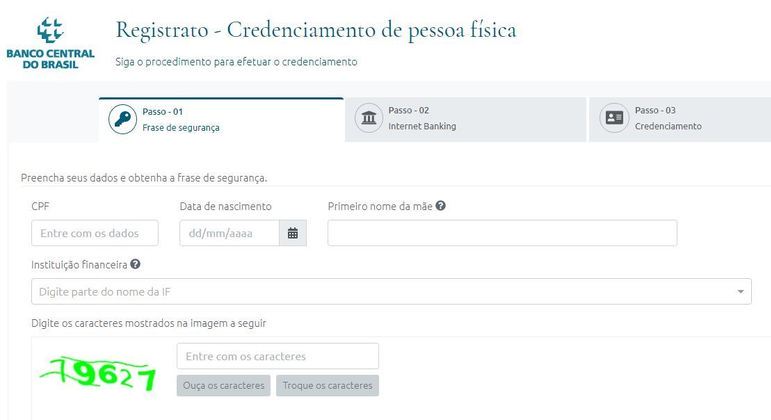The height and width of the screenshot is (420, 771).
Task: Switch to Passo 01 Frase de segurança tab
Action: click(x=220, y=120)
